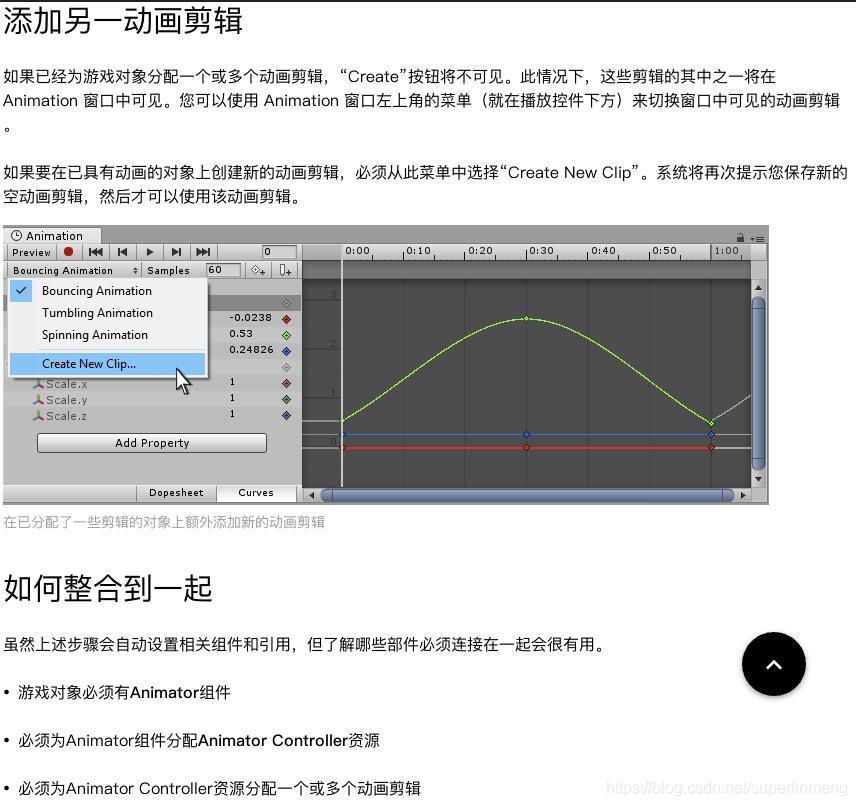Select the Scale.z property row
The width and height of the screenshot is (856, 806).
(x=152, y=416)
